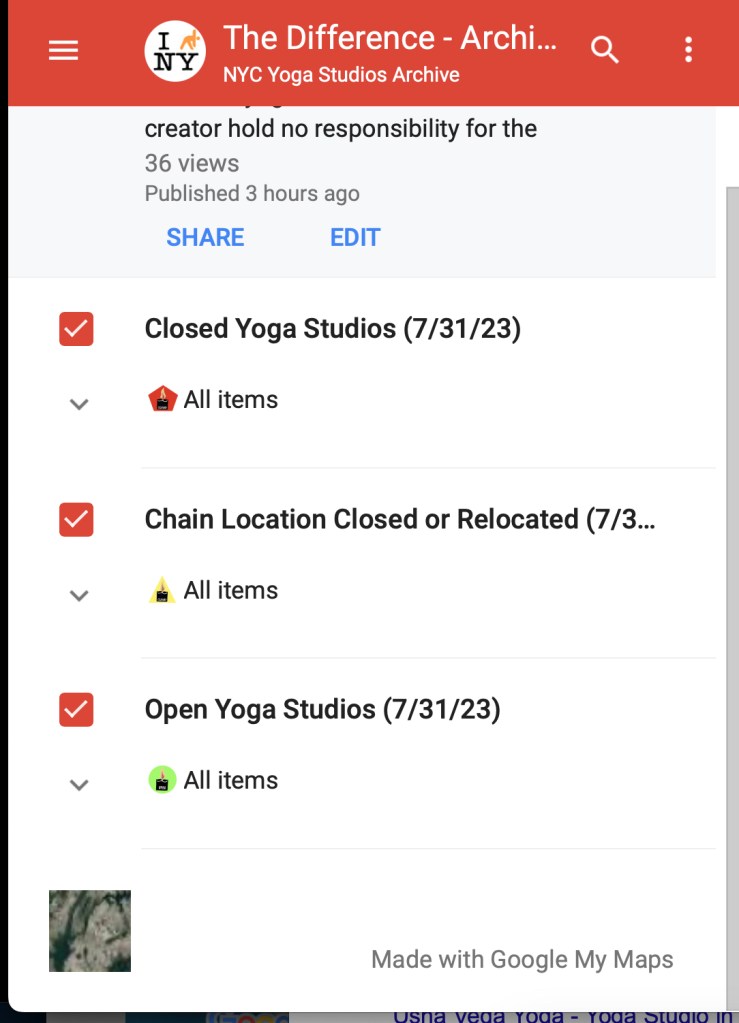The height and width of the screenshot is (1023, 739).
Task: Click the EDIT button
Action: pyautogui.click(x=355, y=237)
